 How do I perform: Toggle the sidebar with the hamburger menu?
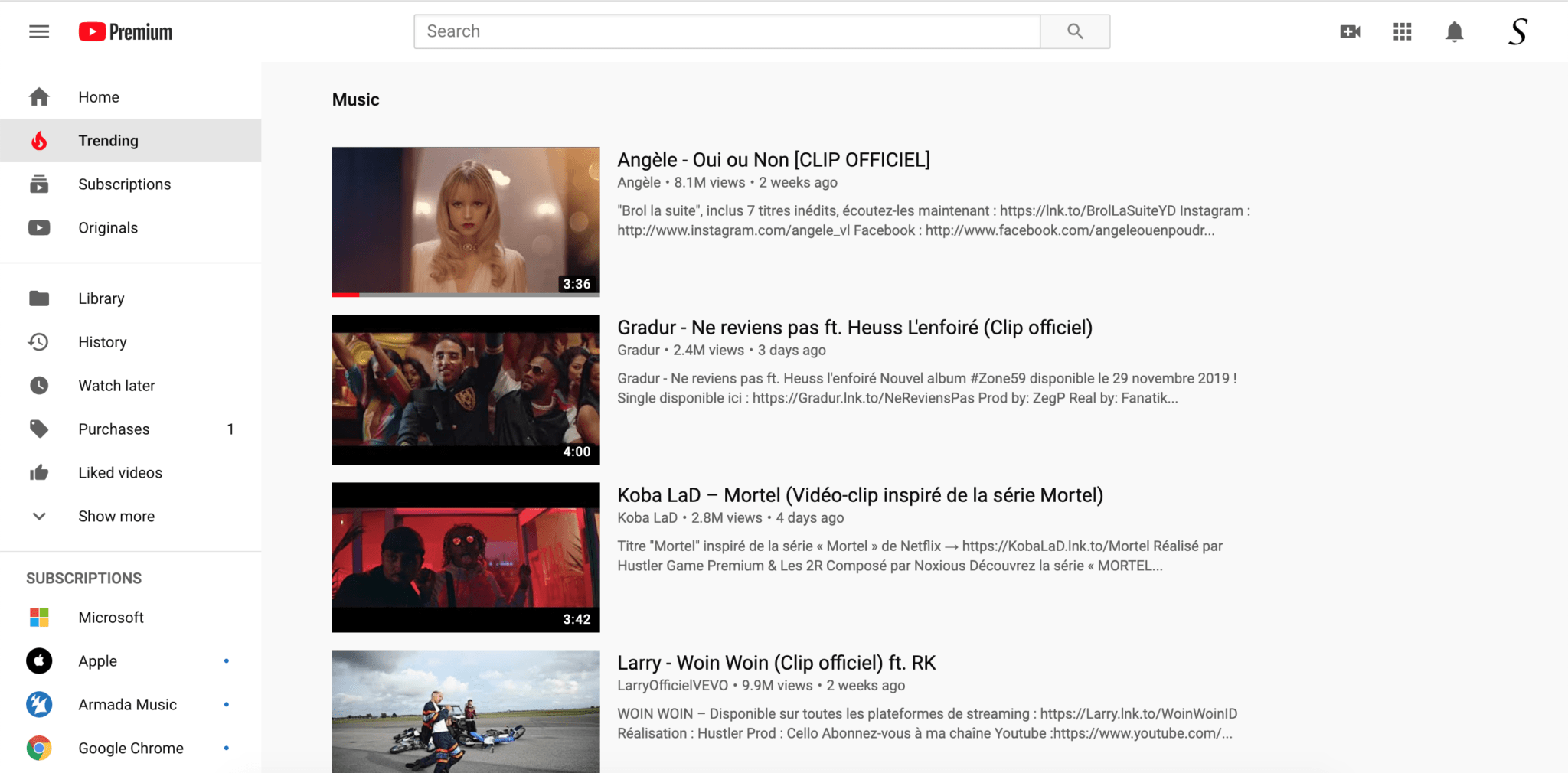click(38, 31)
